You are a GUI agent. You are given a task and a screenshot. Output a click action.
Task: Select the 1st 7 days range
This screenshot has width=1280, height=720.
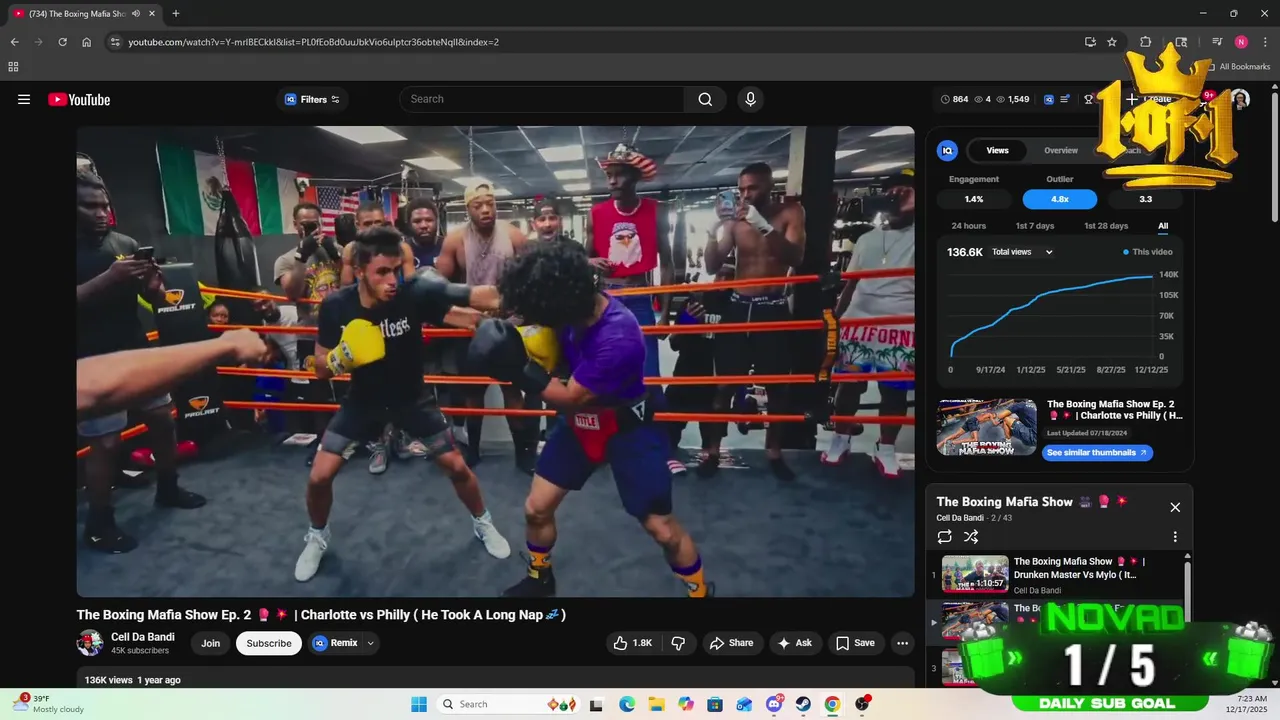click(x=1035, y=226)
